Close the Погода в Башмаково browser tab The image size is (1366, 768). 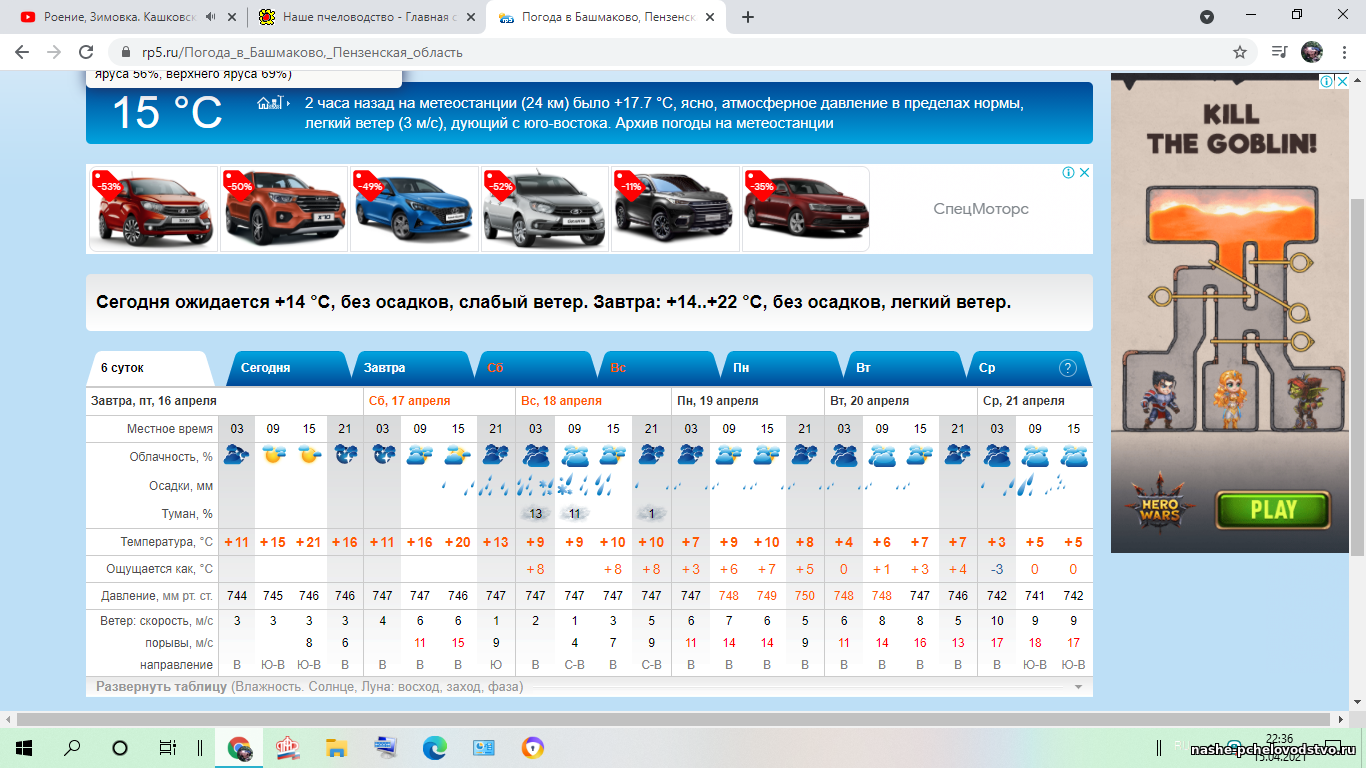coord(711,17)
